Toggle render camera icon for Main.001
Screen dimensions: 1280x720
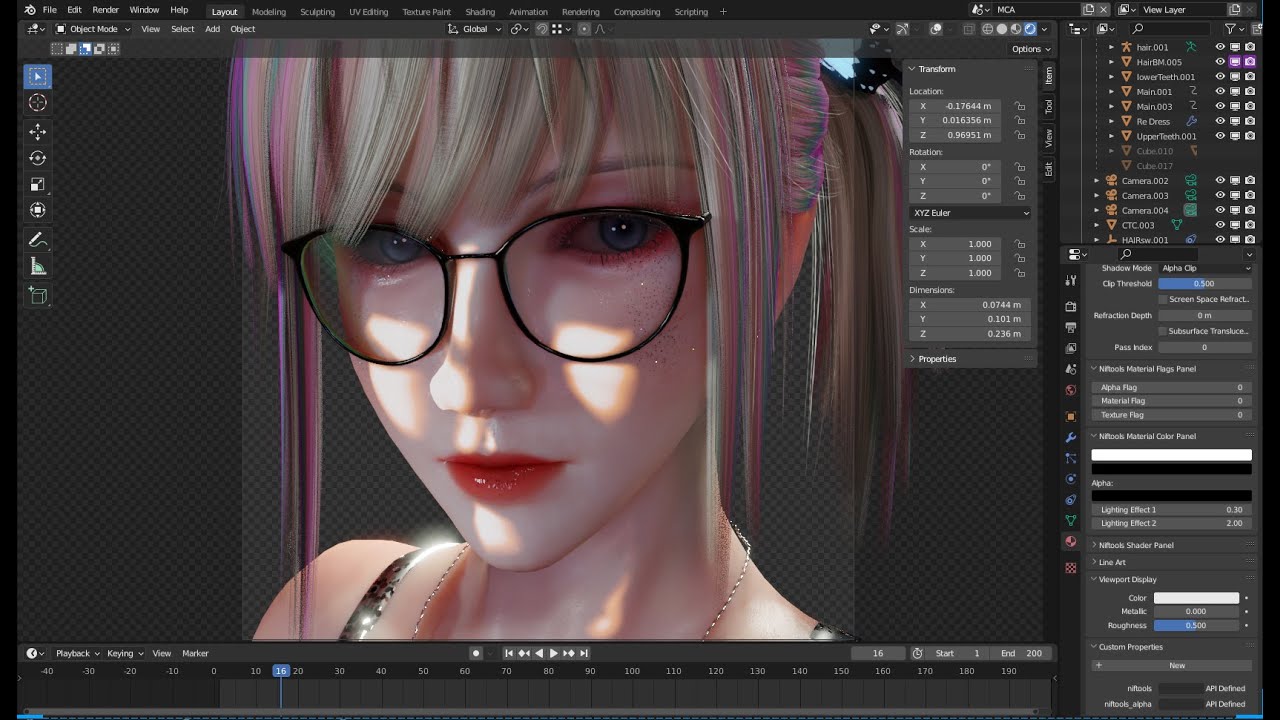[x=1250, y=92]
